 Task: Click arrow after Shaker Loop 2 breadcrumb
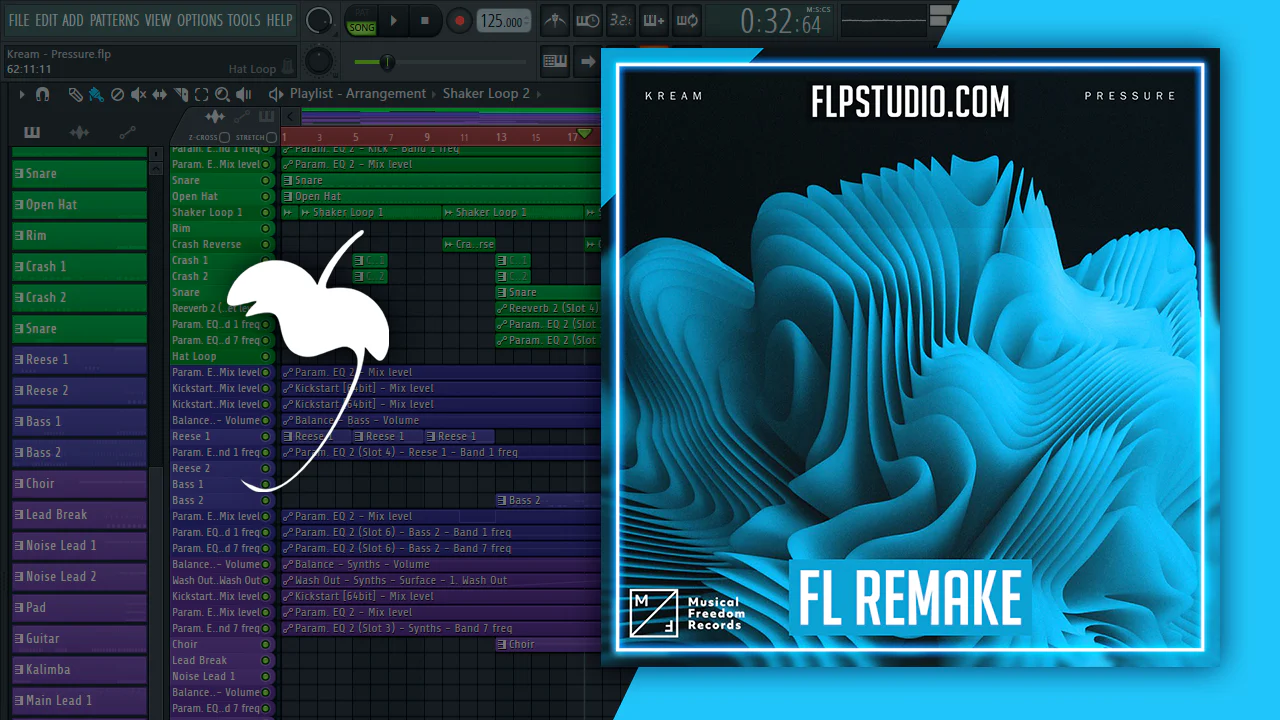tap(540, 94)
